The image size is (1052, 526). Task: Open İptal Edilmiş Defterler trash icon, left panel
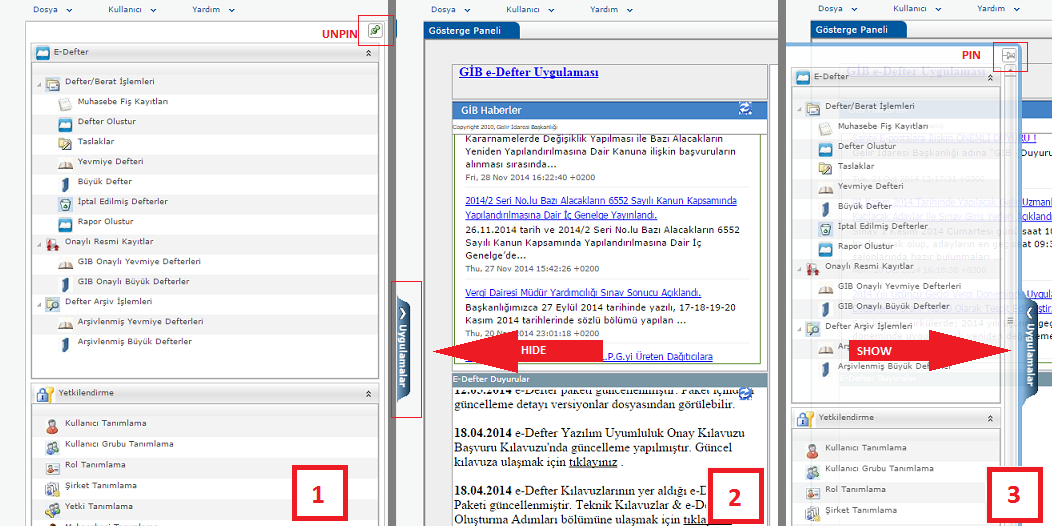(64, 203)
